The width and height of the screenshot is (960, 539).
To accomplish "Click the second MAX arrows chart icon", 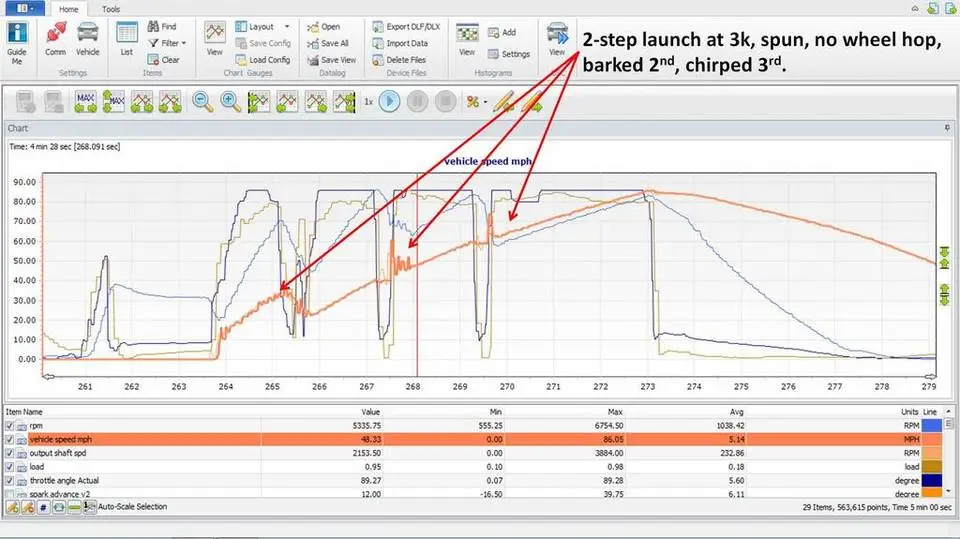I will pyautogui.click(x=113, y=101).
